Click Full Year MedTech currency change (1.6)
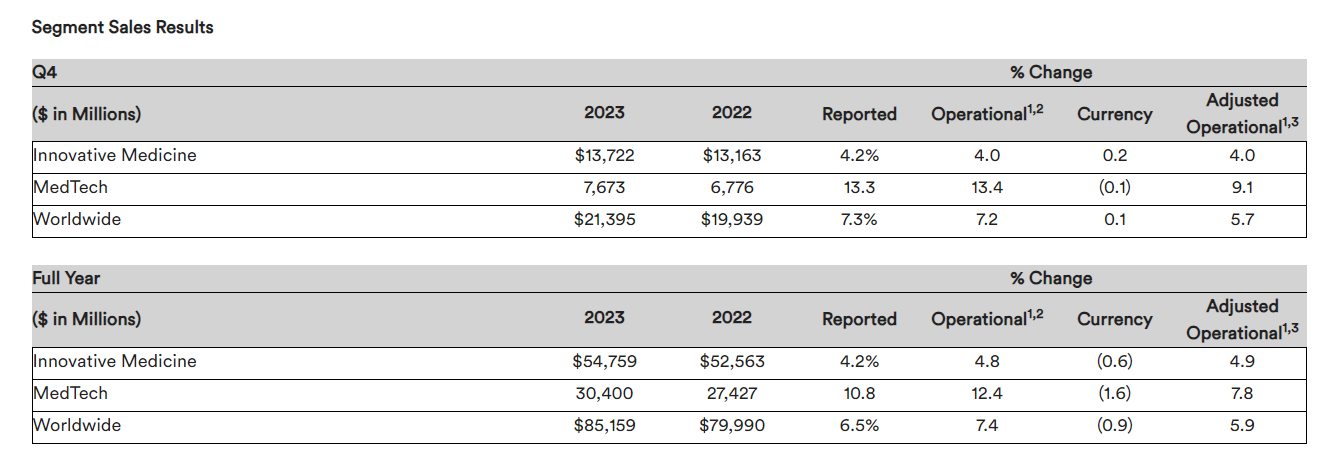1328x453 pixels. (1114, 393)
